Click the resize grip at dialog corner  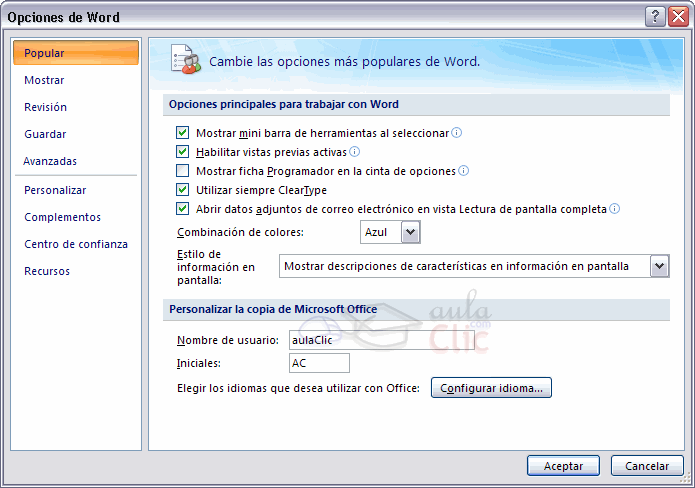(685, 479)
